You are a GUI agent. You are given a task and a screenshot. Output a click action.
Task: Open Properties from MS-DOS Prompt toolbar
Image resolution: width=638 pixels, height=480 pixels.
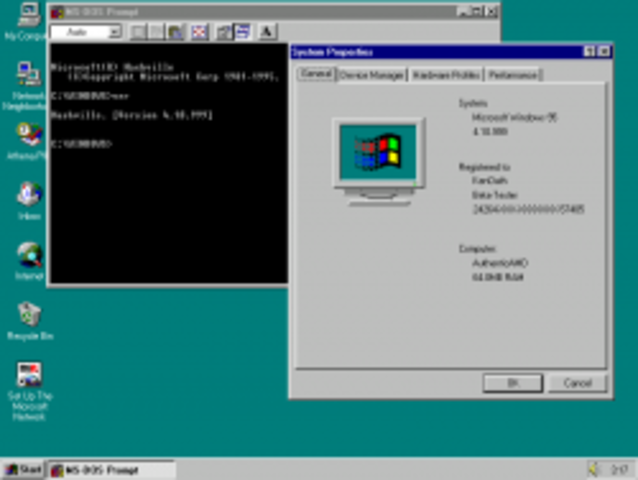pos(224,32)
